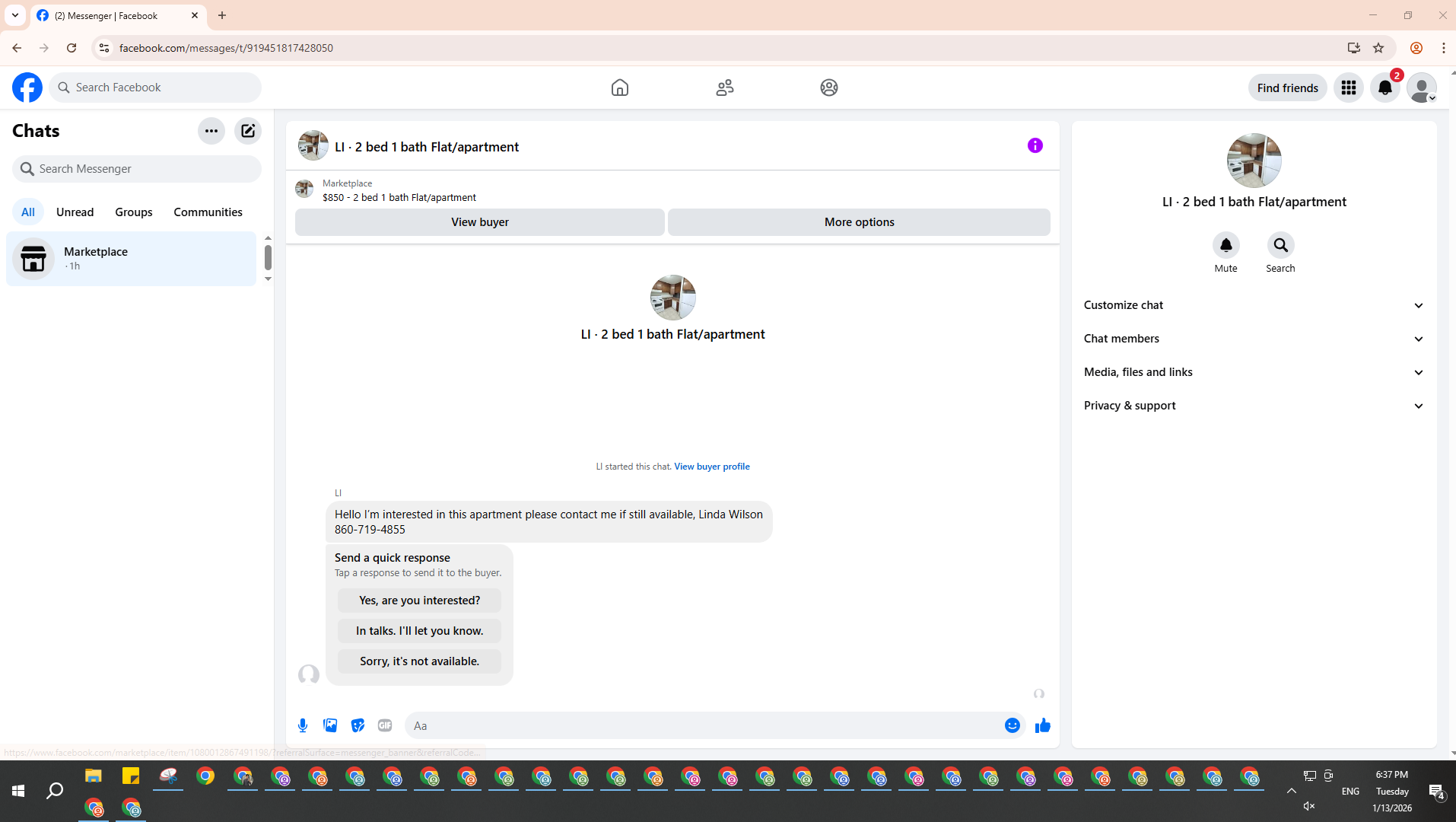Toggle muted volume icon in system tray
The width and height of the screenshot is (1456, 822).
(1309, 806)
